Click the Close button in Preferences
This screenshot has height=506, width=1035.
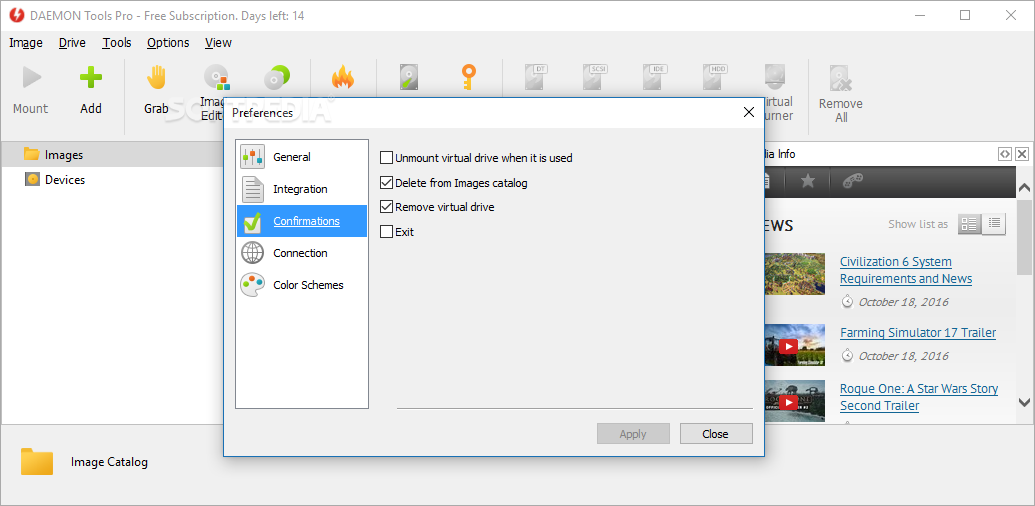pyautogui.click(x=716, y=434)
